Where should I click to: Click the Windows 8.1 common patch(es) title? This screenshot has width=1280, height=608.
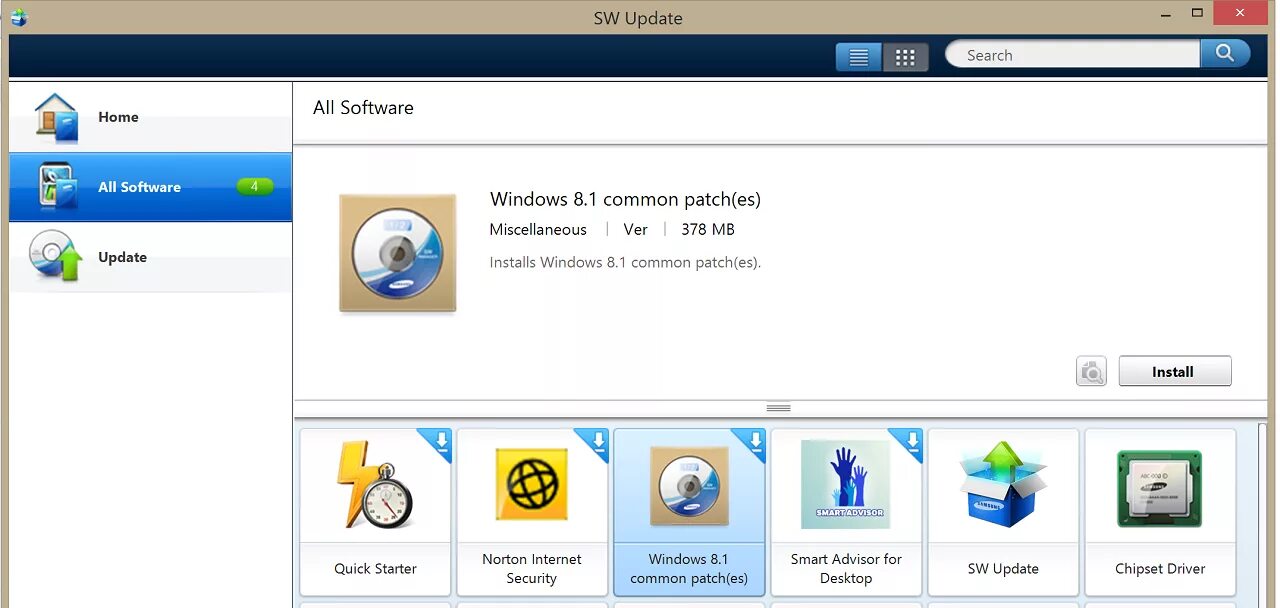[625, 199]
